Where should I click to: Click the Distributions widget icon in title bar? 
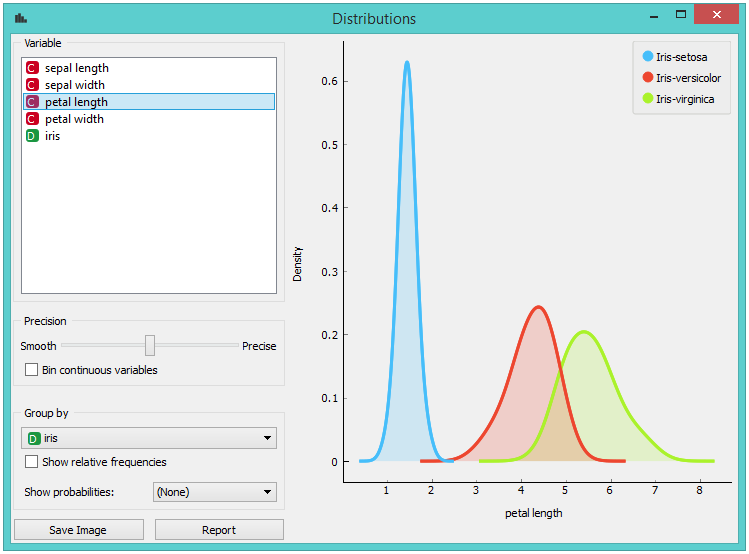(21, 18)
